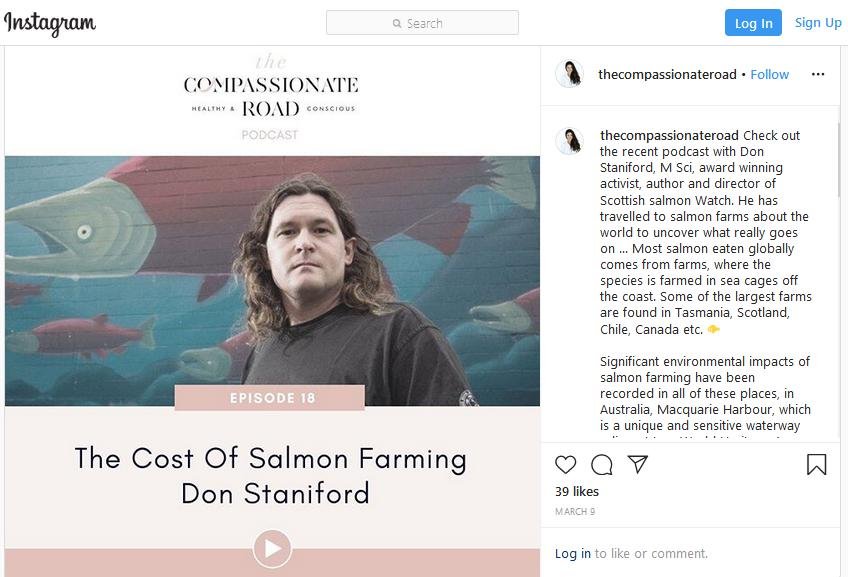Screen dimensions: 848x577
Task: Save post with the bookmark icon
Action: pos(816,464)
